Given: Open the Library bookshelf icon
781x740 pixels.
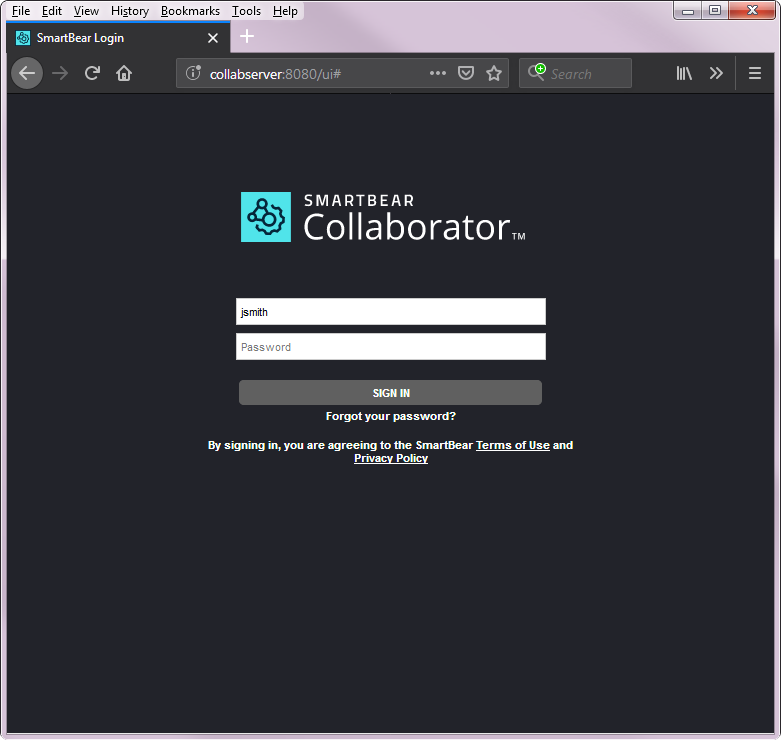Looking at the screenshot, I should click(684, 73).
